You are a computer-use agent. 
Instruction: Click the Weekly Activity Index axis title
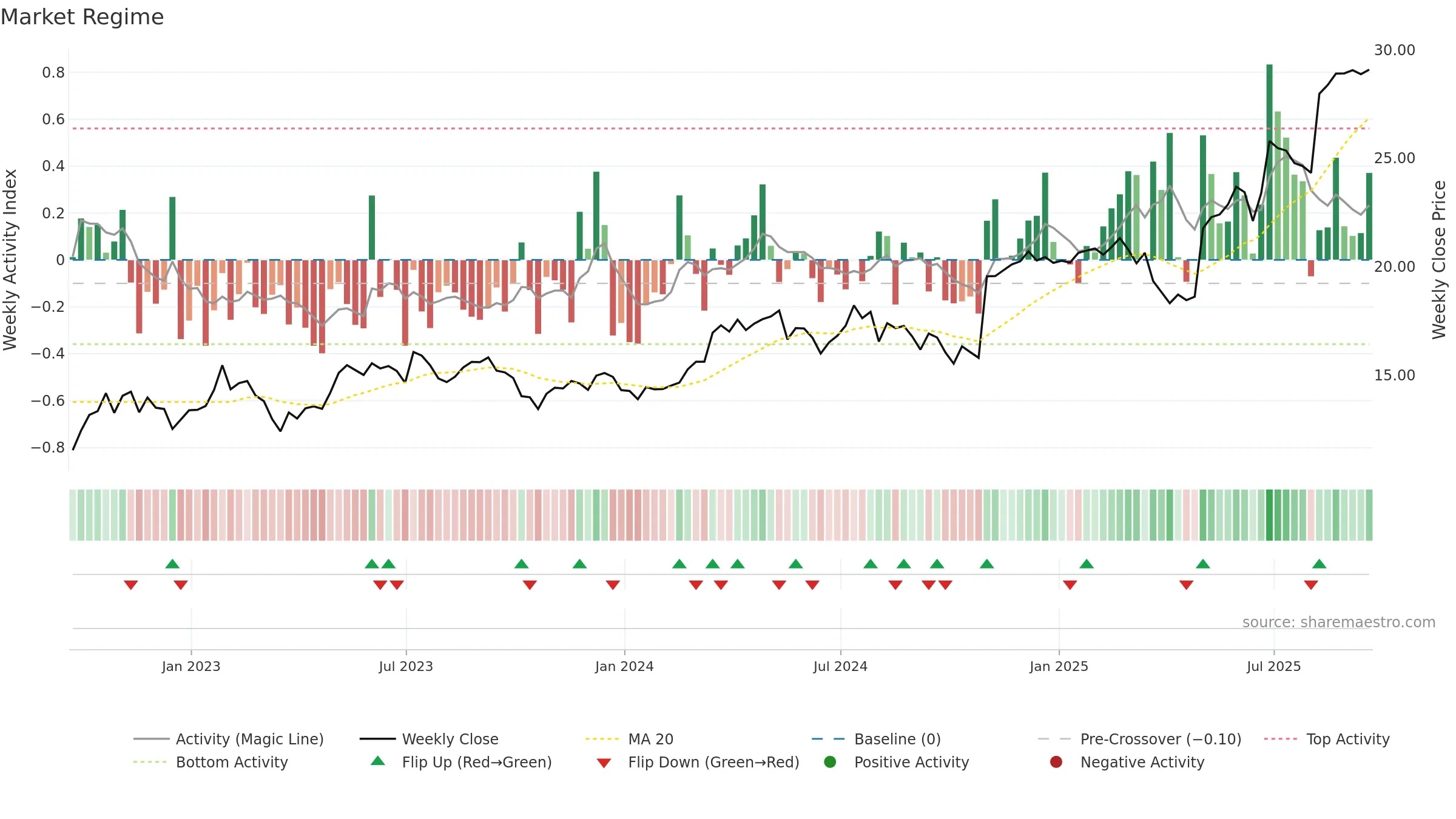(x=10, y=260)
